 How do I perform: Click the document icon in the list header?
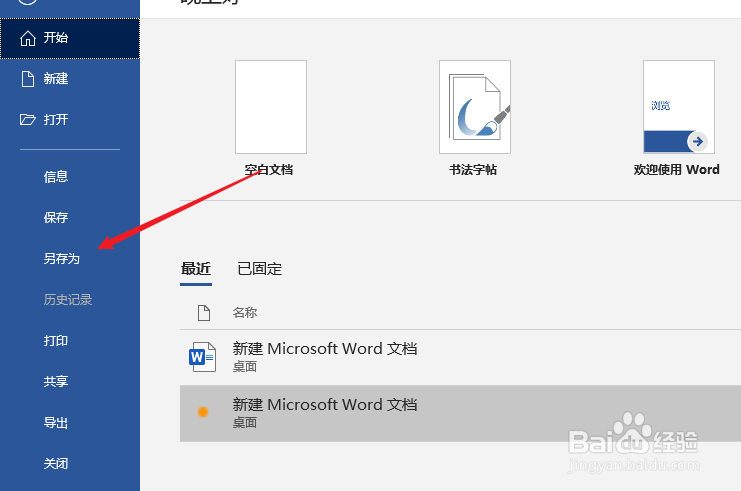(x=204, y=313)
